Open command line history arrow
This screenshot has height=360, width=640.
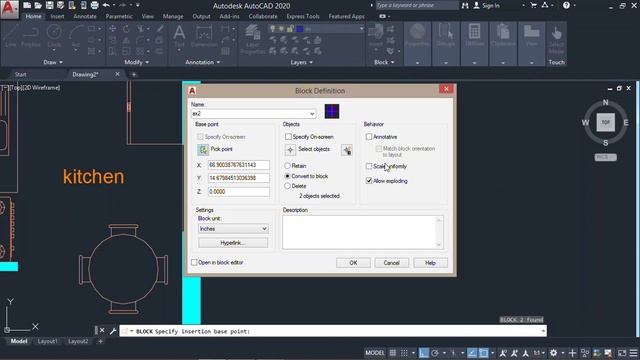coord(543,331)
